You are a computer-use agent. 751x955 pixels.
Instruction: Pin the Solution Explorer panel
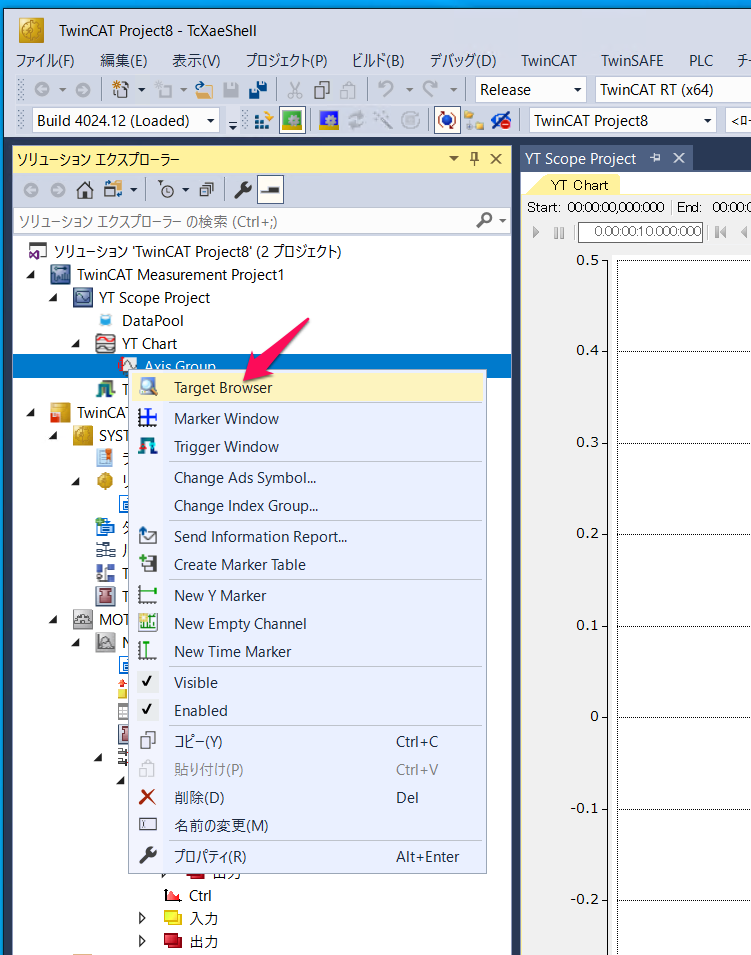click(474, 159)
